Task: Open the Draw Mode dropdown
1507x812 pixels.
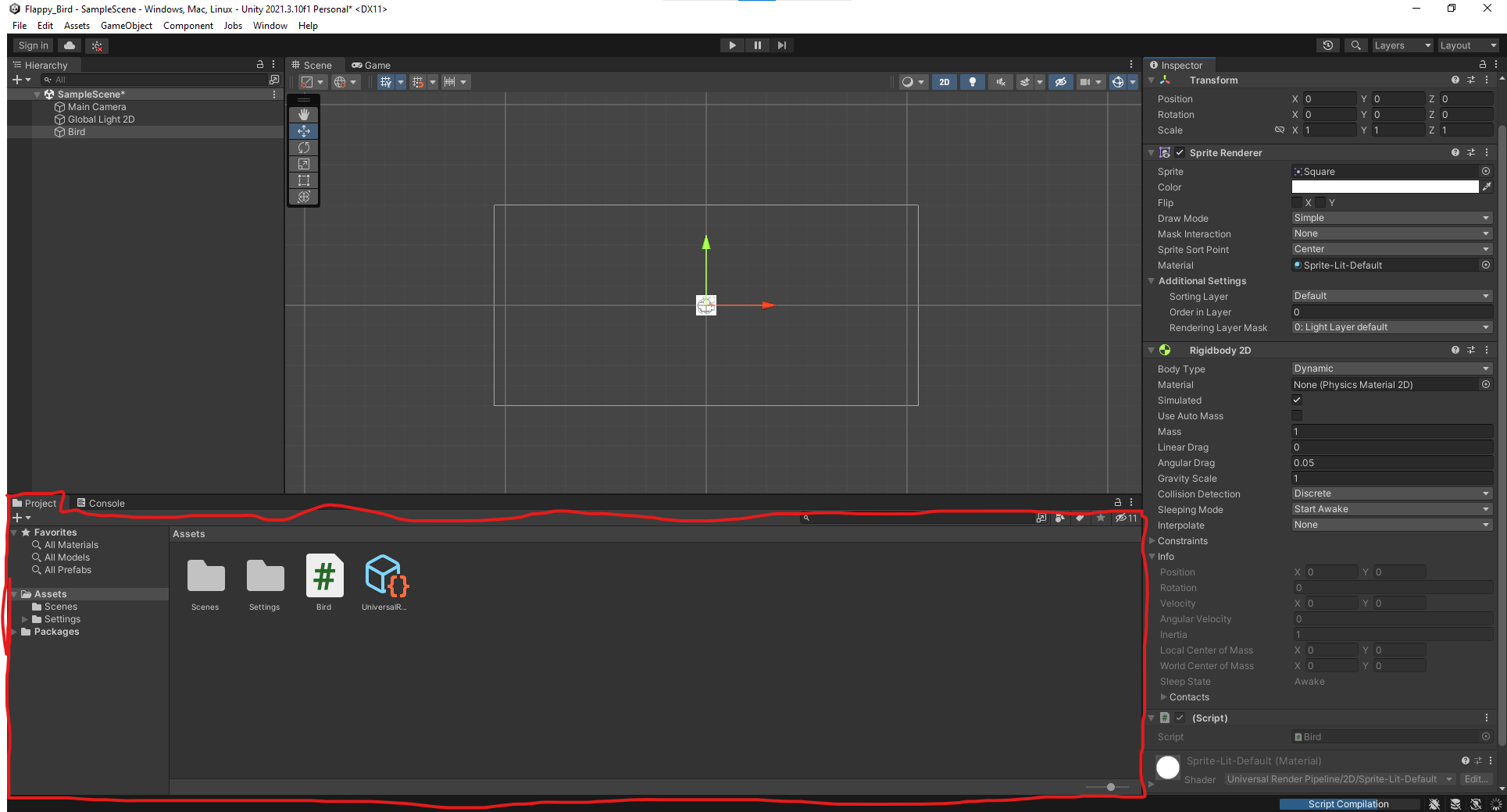Action: 1392,218
